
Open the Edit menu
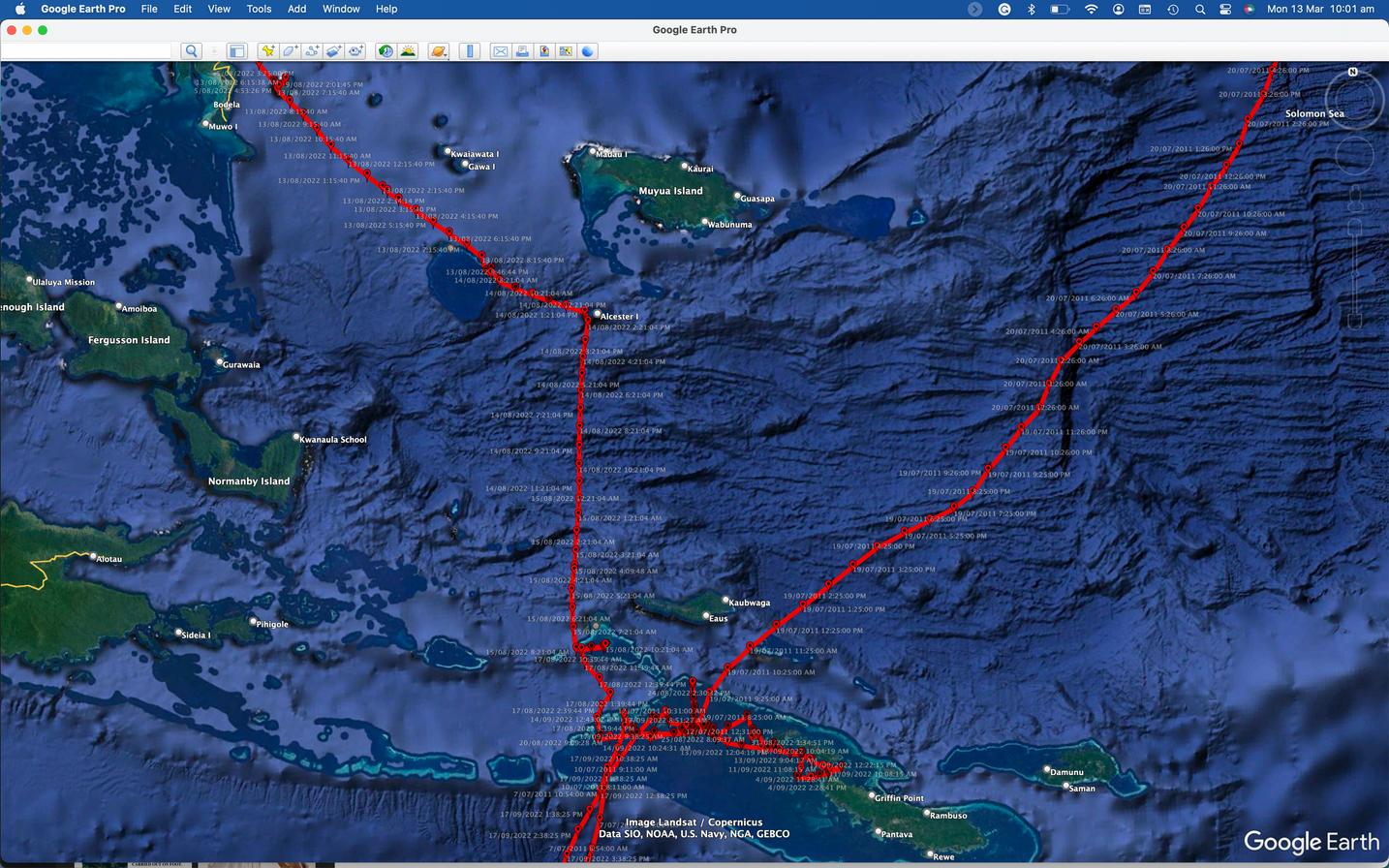click(x=182, y=9)
